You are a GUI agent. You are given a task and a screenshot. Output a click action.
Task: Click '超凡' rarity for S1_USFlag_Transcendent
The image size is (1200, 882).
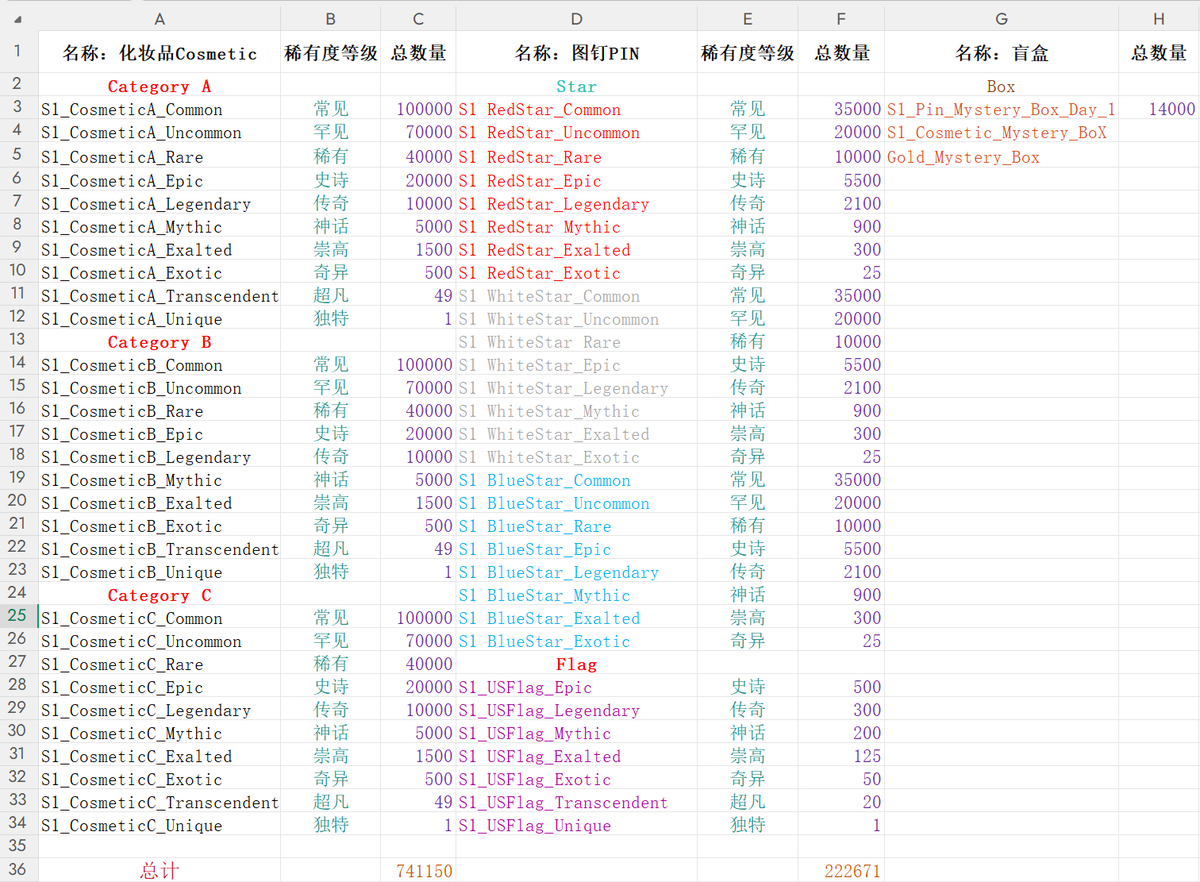coord(748,802)
